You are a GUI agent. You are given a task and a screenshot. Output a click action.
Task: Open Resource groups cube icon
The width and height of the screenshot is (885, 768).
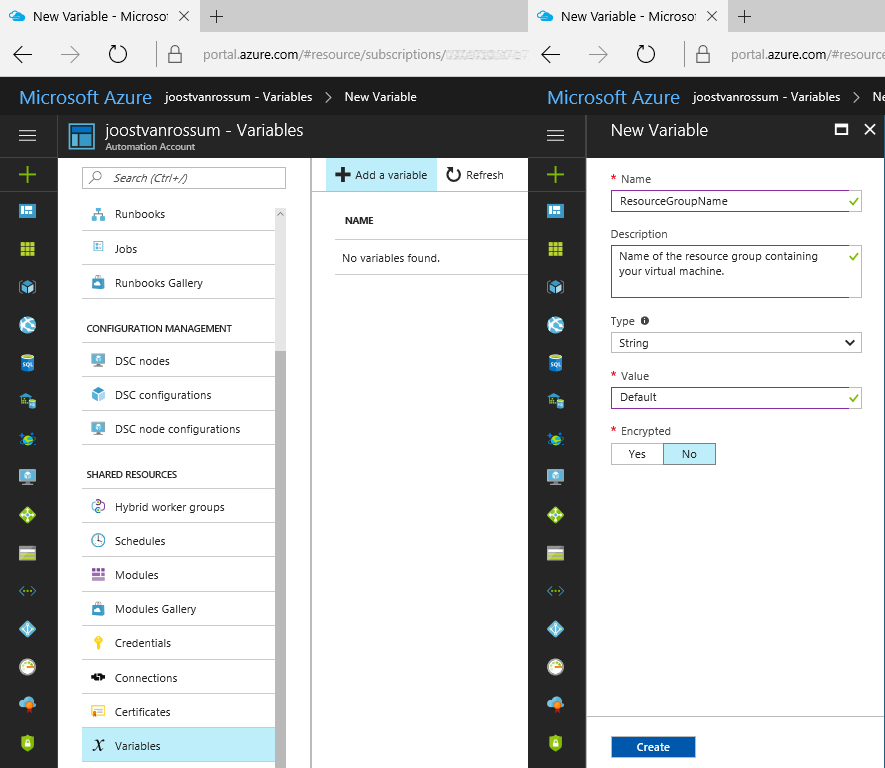point(27,286)
